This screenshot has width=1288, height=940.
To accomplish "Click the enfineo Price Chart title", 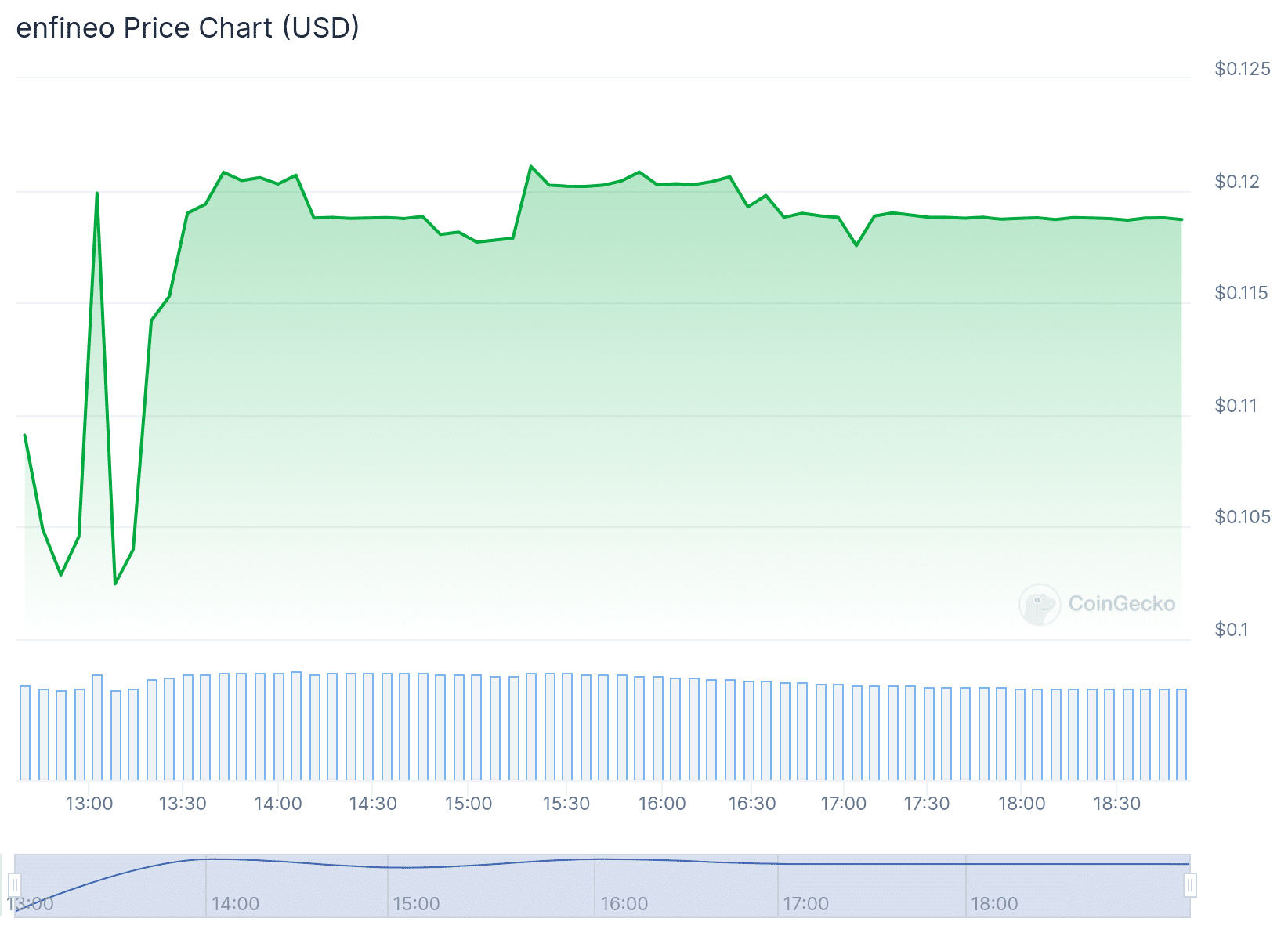I will coord(188,28).
